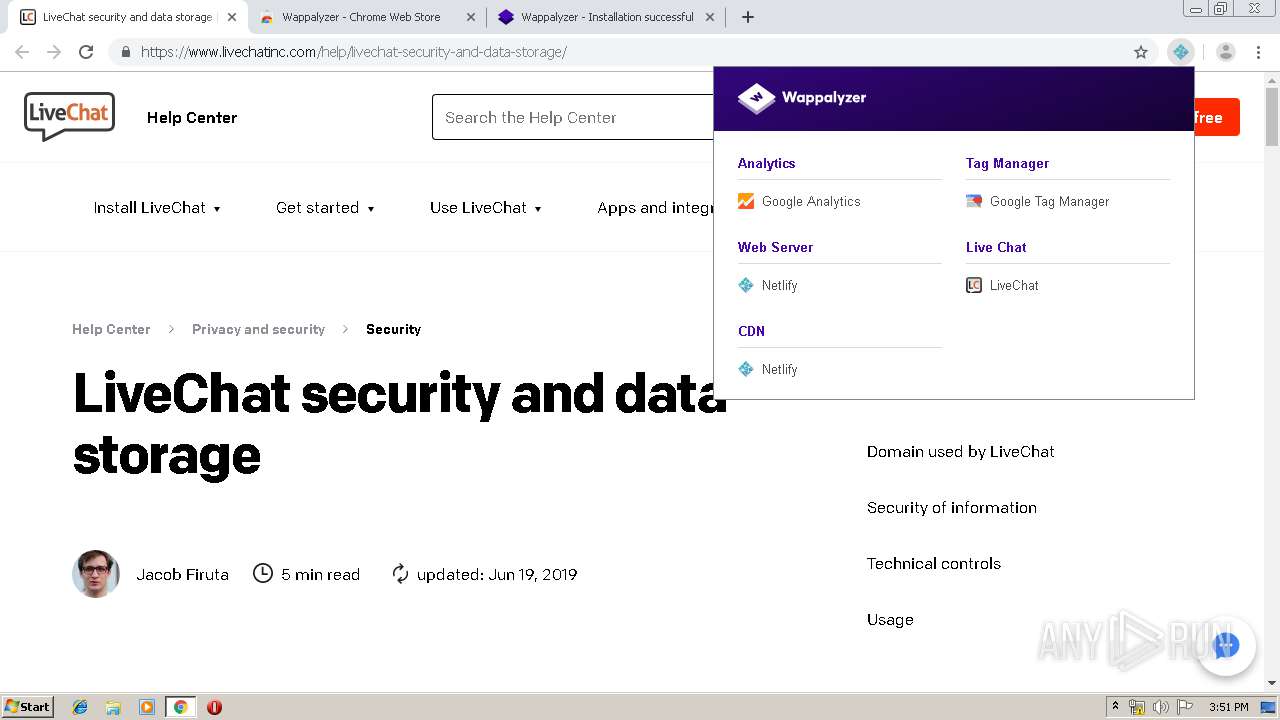
Task: Go forward to the next page
Action: tap(54, 52)
